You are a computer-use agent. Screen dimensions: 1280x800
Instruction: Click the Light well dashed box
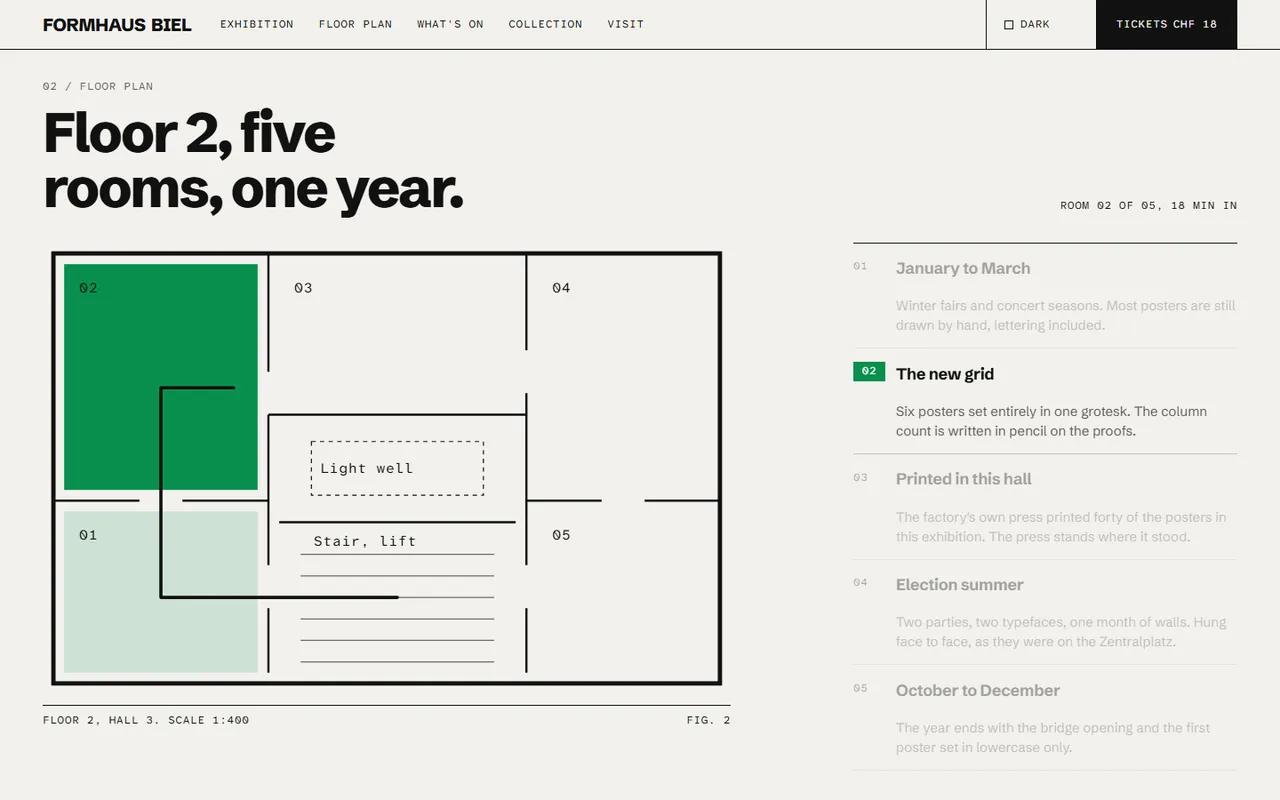point(397,468)
